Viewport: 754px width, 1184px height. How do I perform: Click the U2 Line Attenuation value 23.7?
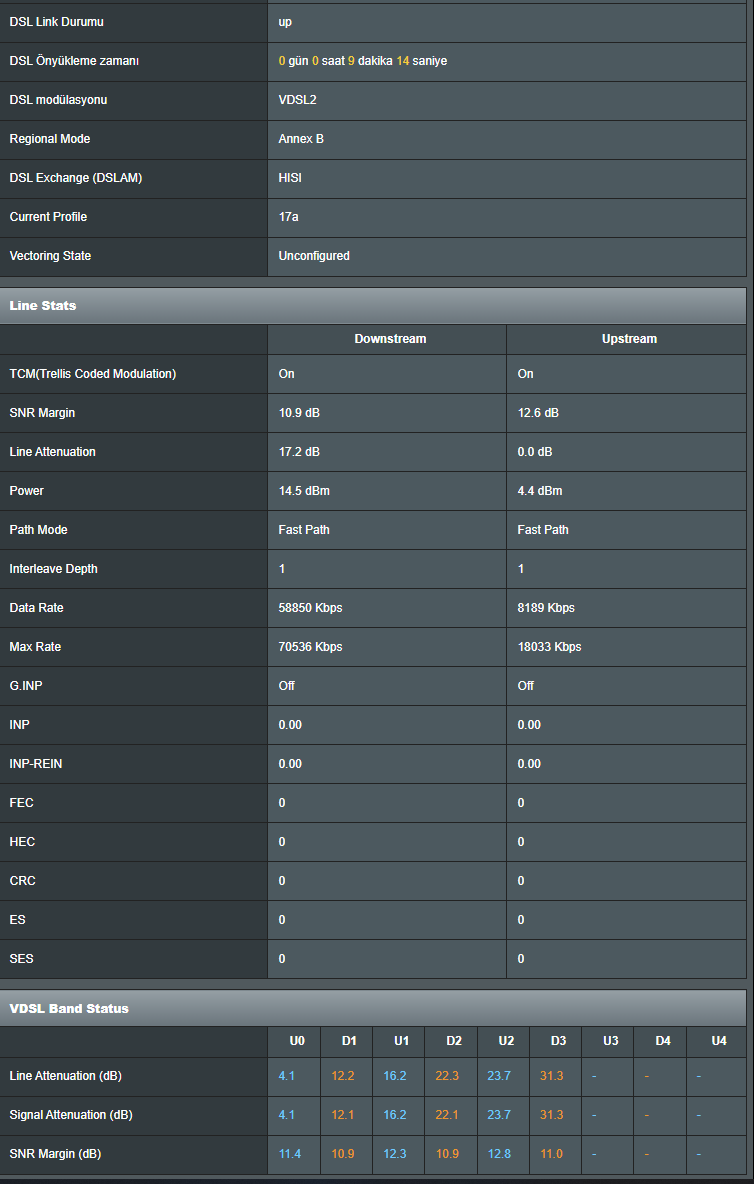499,1076
